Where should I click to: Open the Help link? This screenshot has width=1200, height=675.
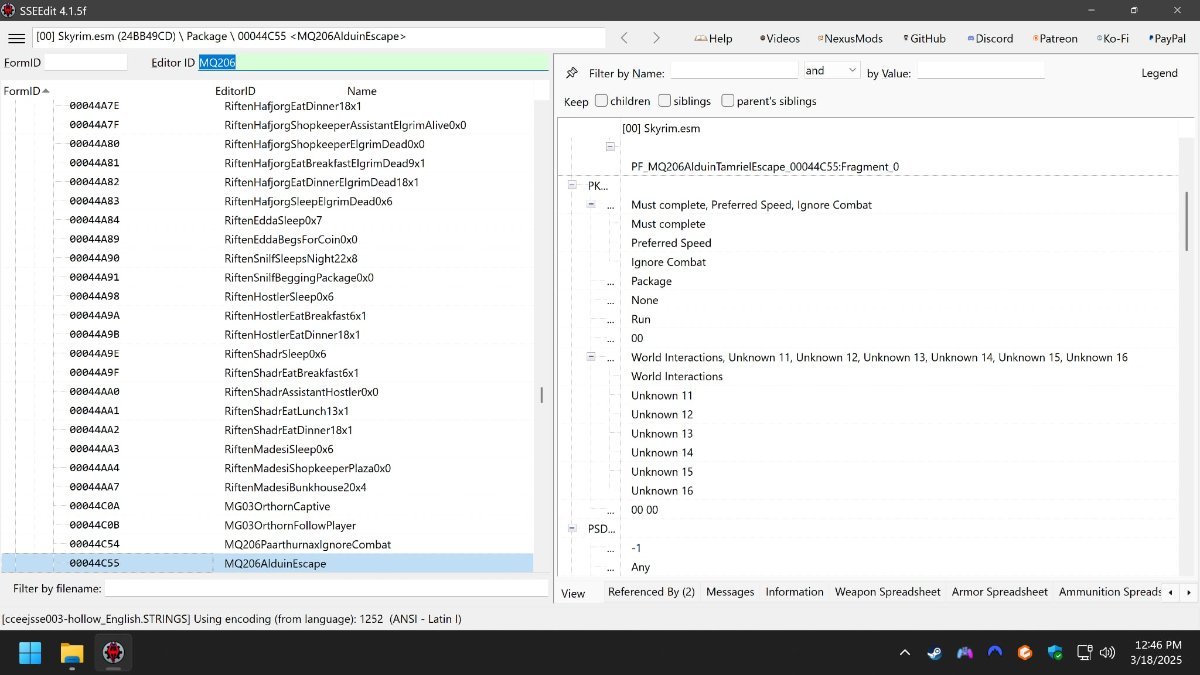(714, 38)
